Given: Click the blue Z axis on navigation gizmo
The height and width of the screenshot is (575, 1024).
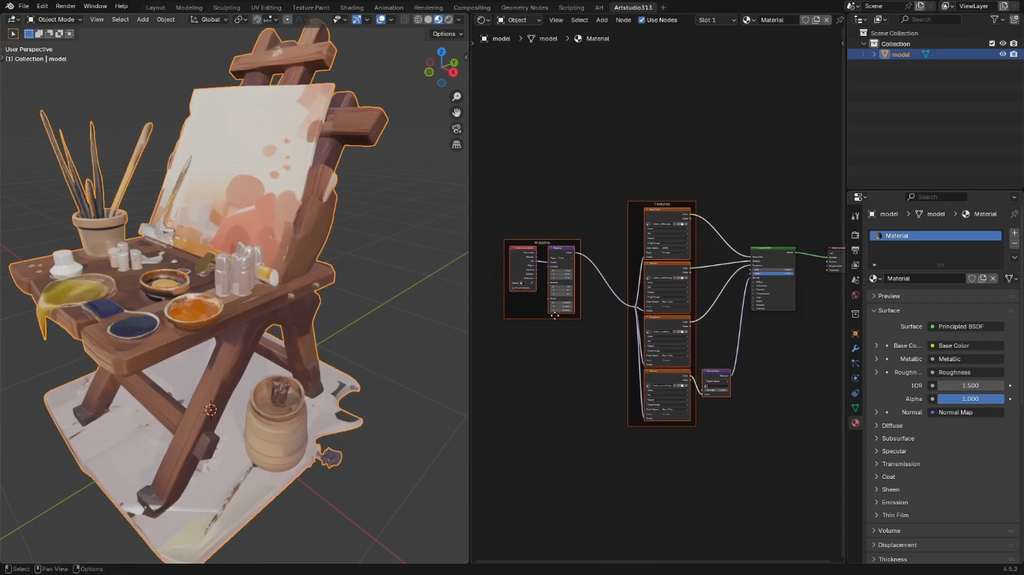Looking at the screenshot, I should tap(441, 52).
